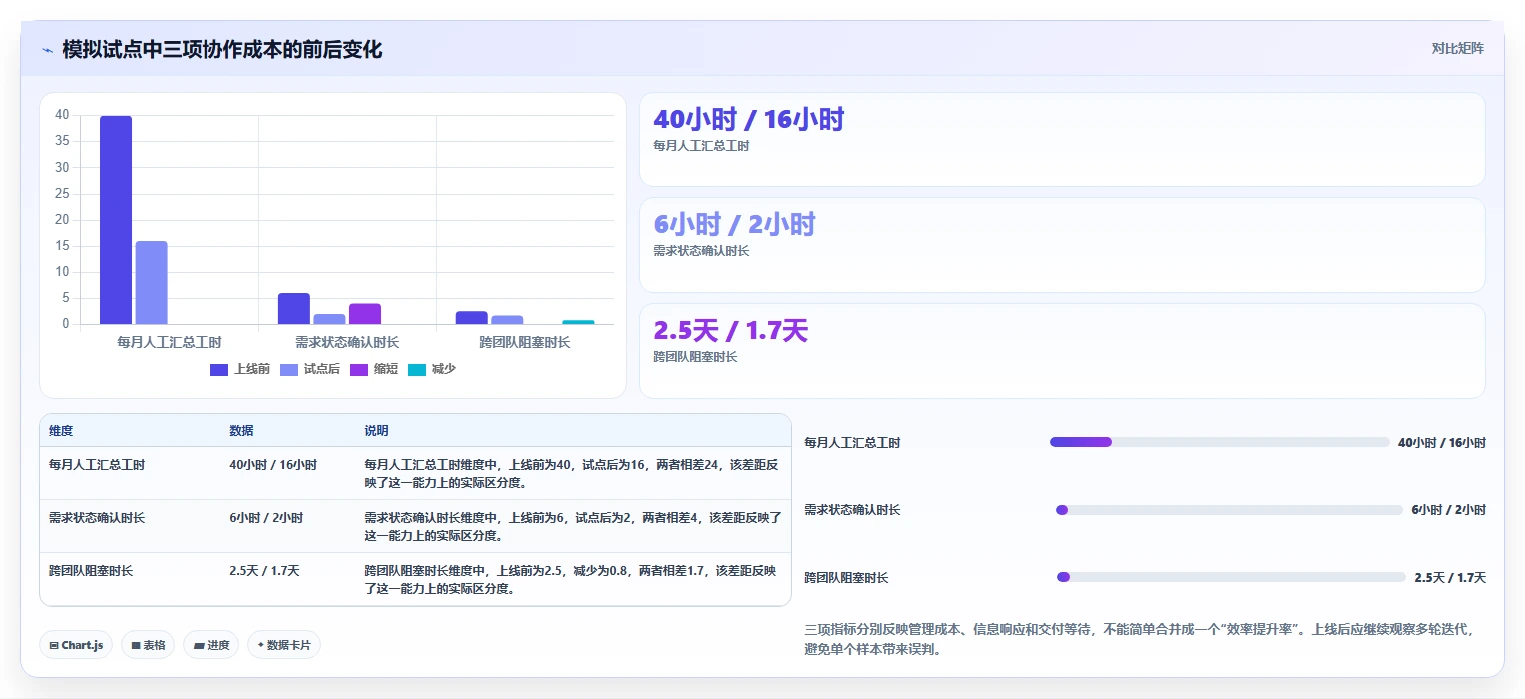Click the y-axis tick label 20
The image size is (1525, 699).
62,219
